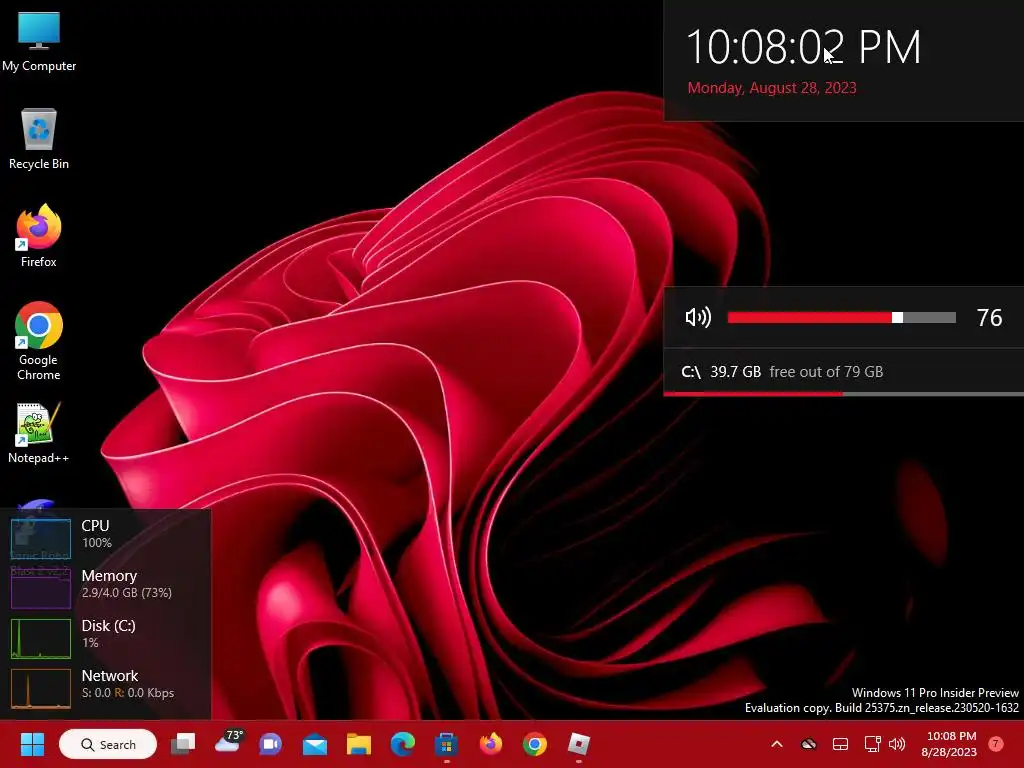Click the C:\ 39.7 GB free text

[x=782, y=372]
